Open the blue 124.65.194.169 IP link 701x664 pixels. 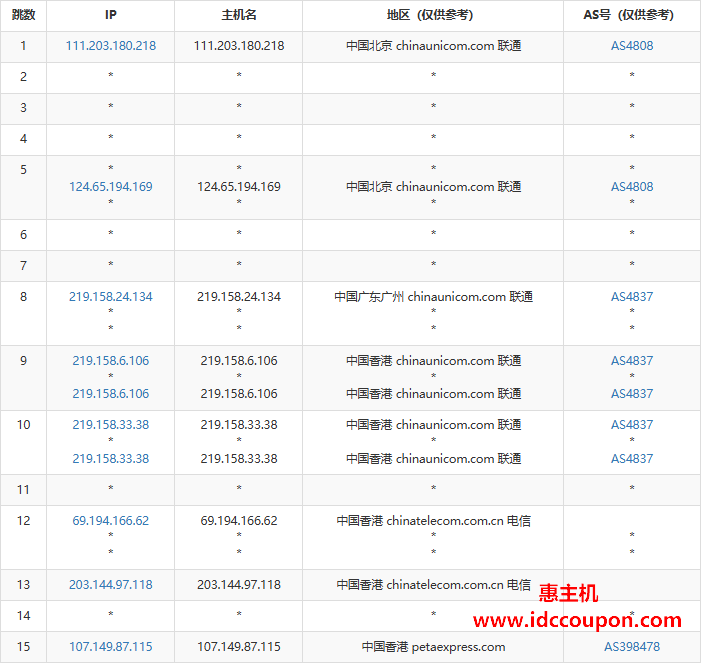[111, 186]
